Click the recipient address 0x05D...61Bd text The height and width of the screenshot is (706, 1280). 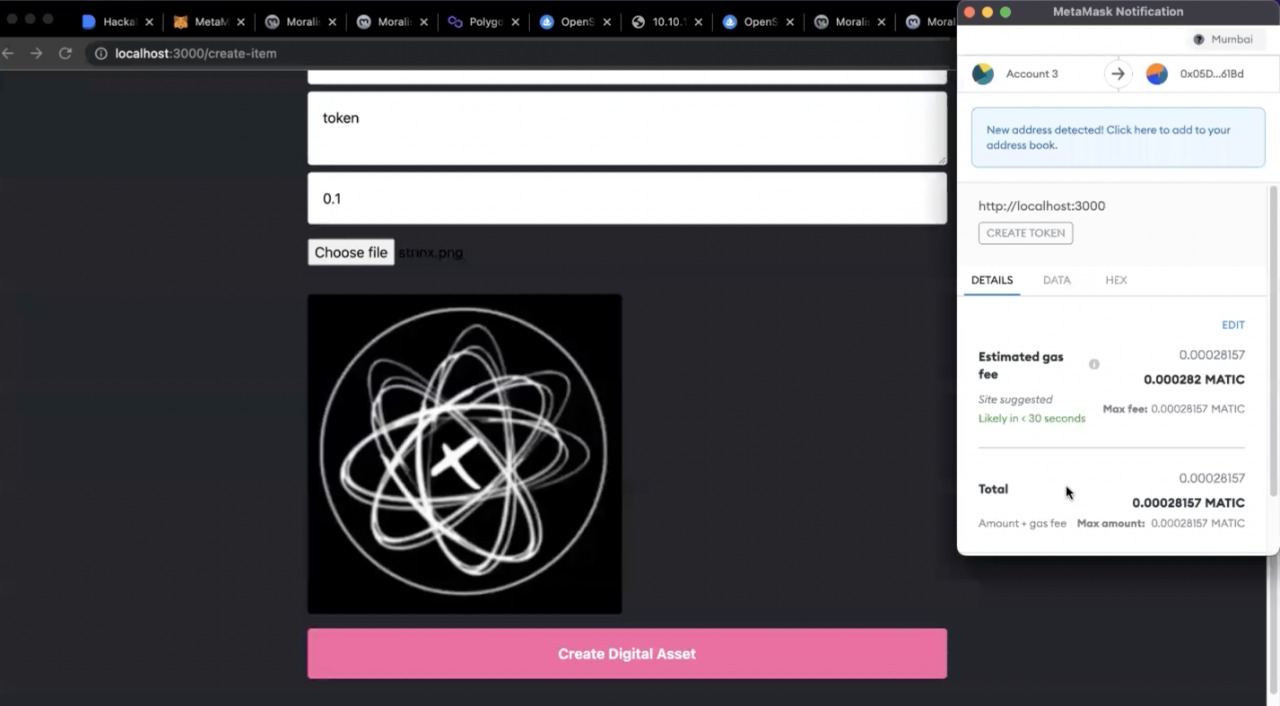point(1212,74)
